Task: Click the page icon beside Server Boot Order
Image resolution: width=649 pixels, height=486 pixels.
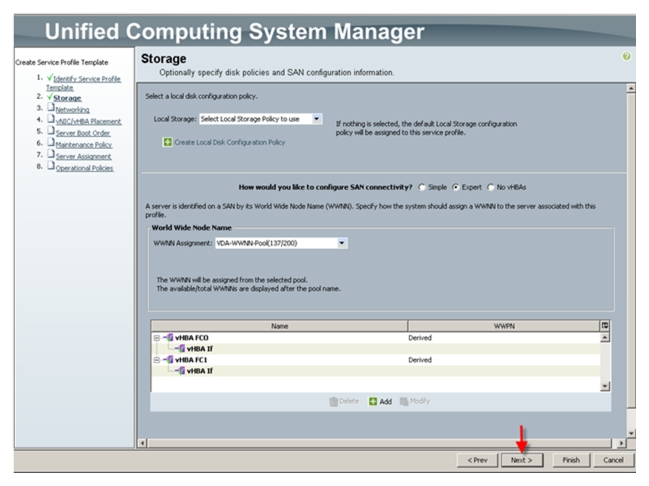Action: 51,131
